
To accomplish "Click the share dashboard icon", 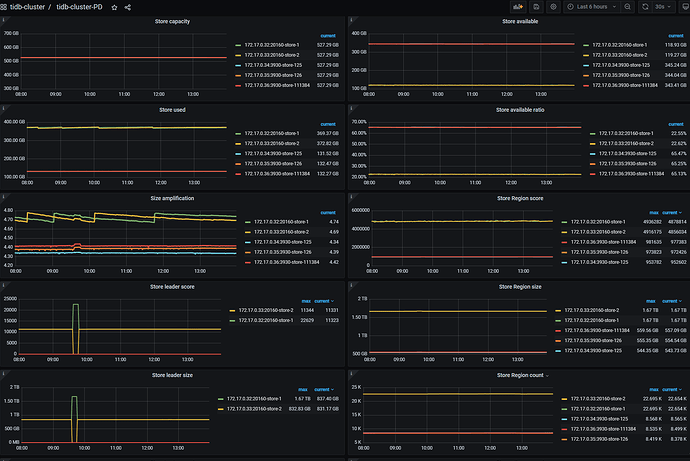I will pyautogui.click(x=128, y=7).
